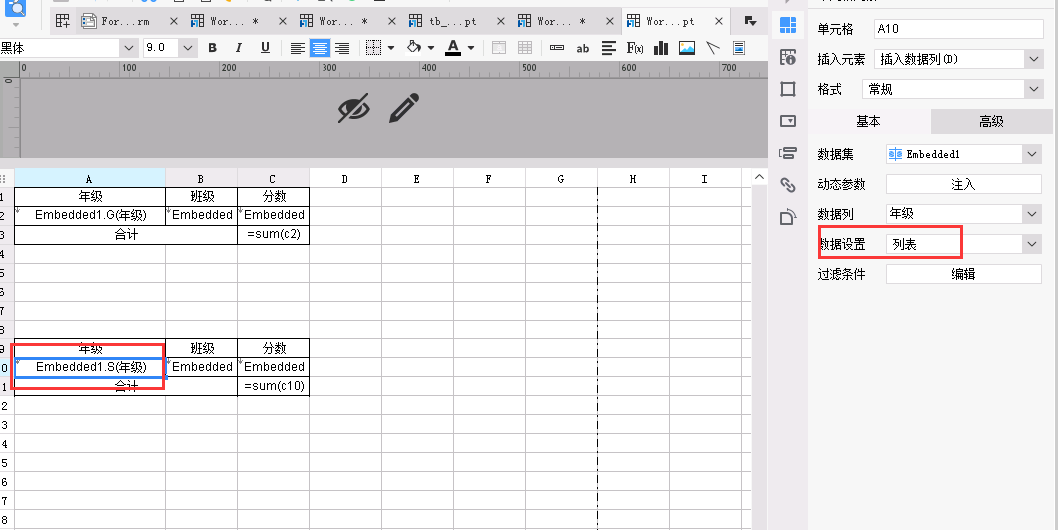Switch to the 高级 tab
Screen dimensions: 1058x530
(x=991, y=122)
